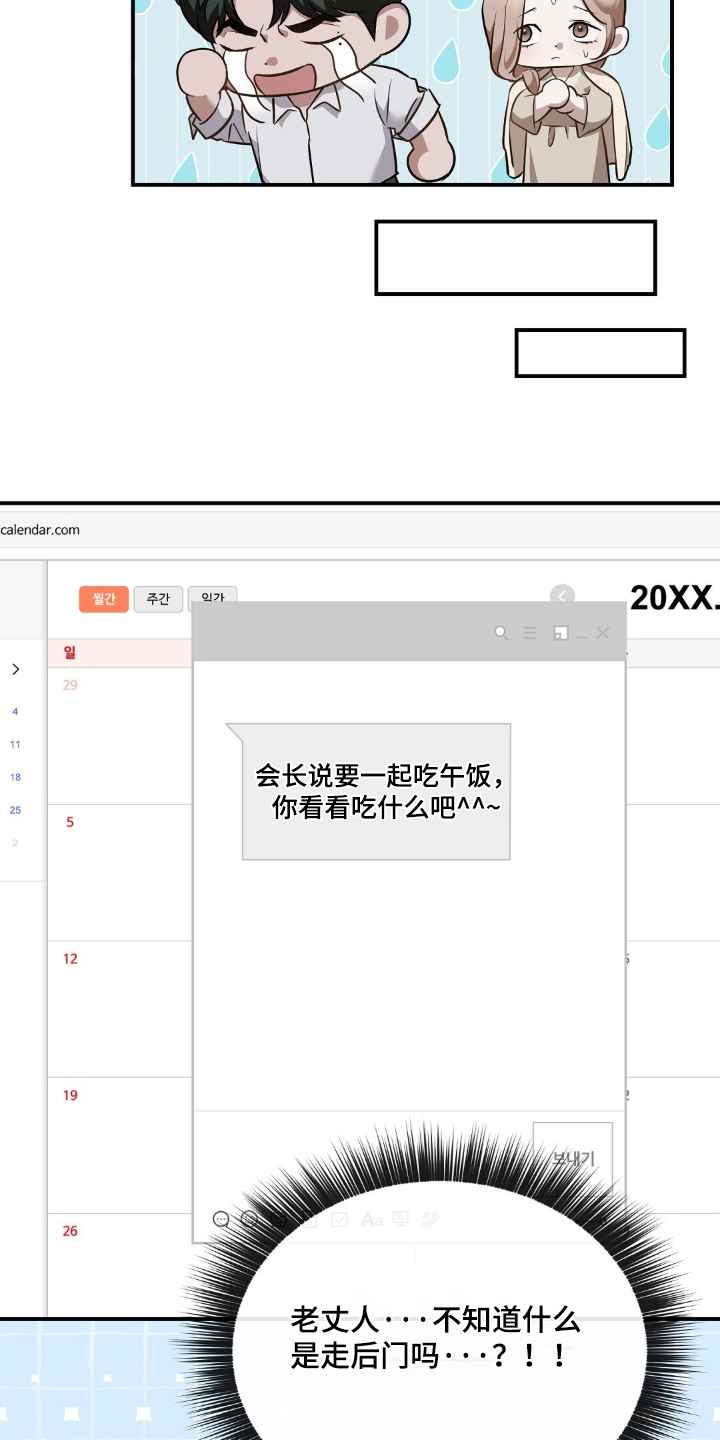
Task: Select calendar date 5
Action: [x=70, y=822]
